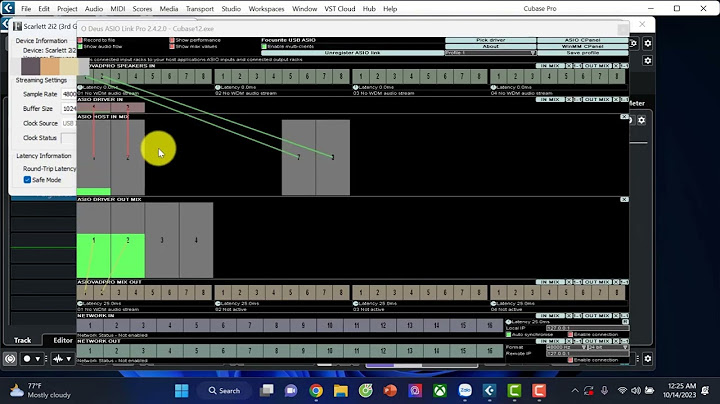Open the File menu
Image resolution: width=720 pixels, height=404 pixels.
(x=26, y=9)
